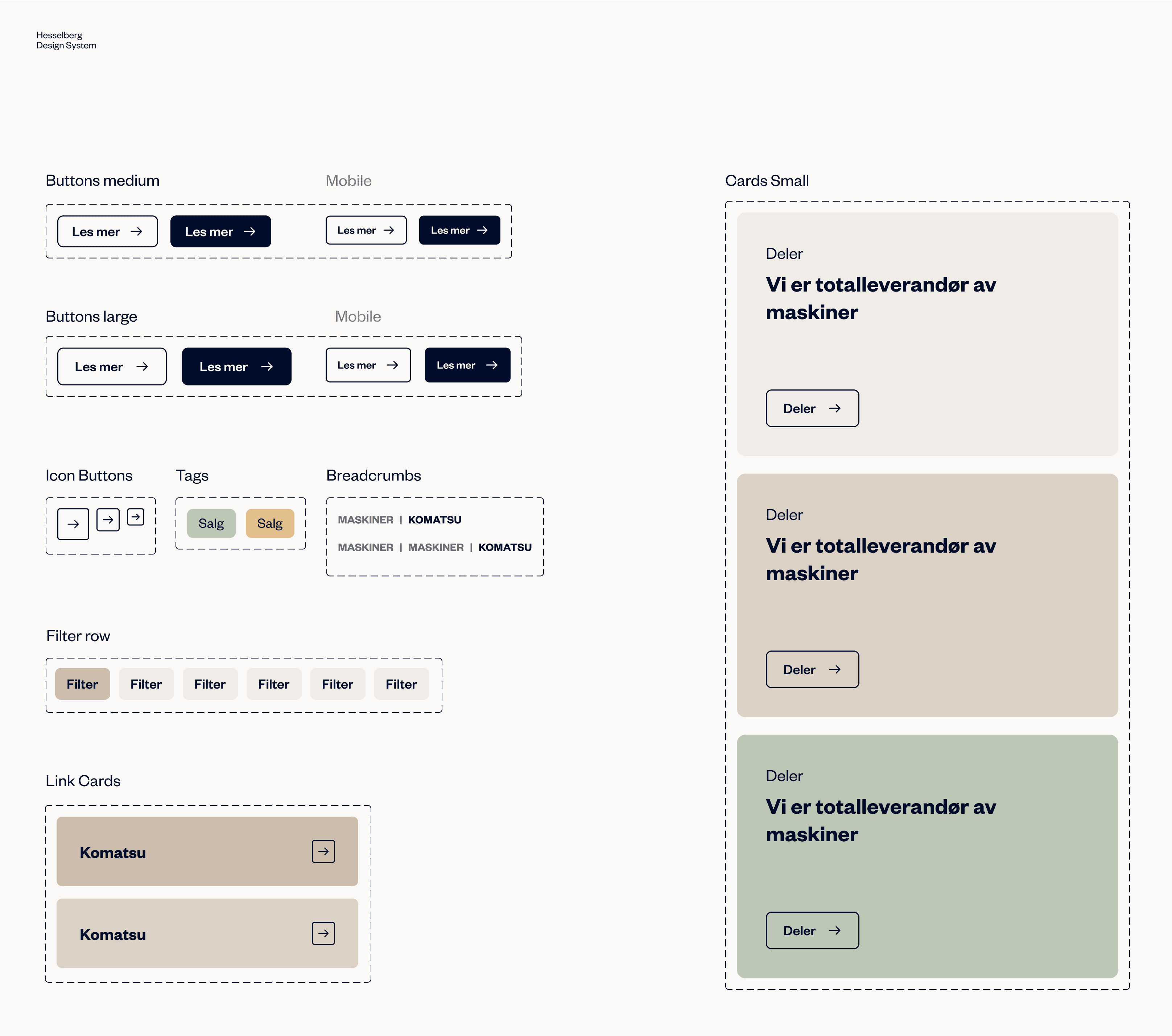The image size is (1172, 1036).
Task: Click arrow icon on lighter Komatsu card
Action: 323,933
